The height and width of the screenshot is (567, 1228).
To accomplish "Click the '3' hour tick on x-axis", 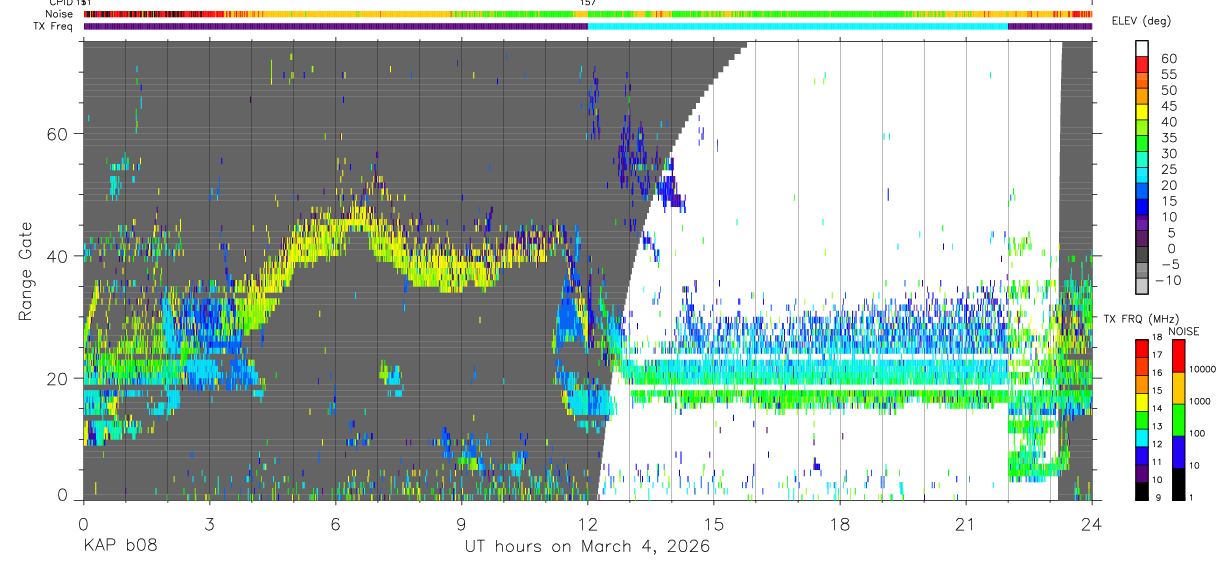I will pos(209,525).
